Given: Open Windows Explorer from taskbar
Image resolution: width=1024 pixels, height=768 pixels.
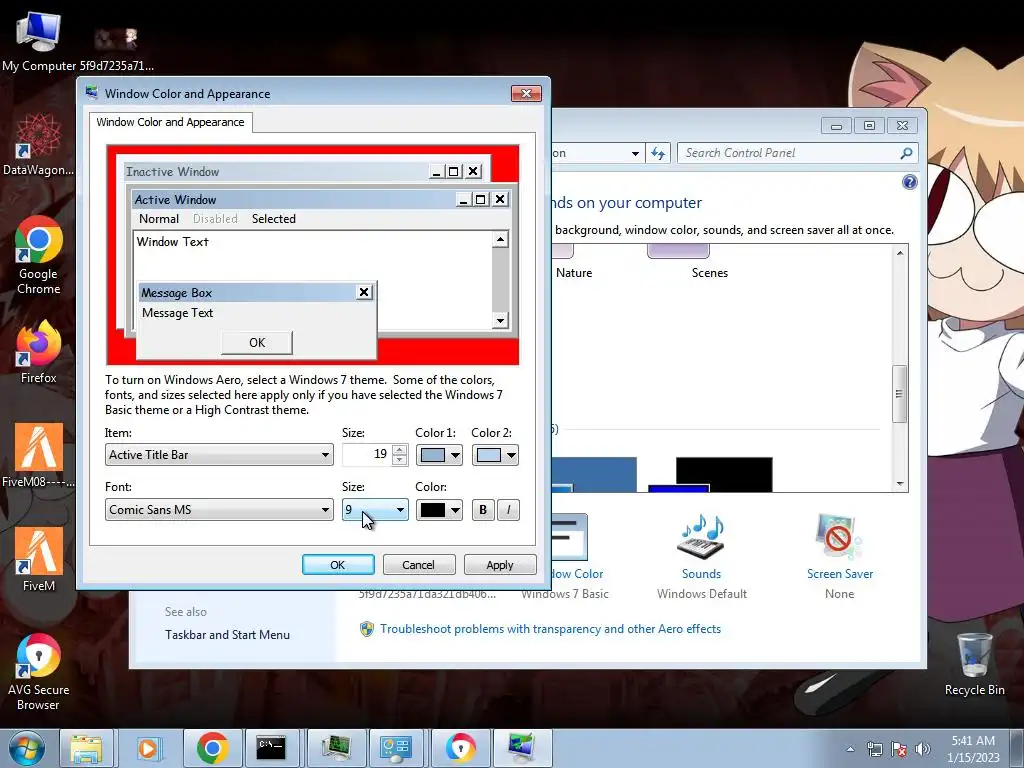Looking at the screenshot, I should (86, 748).
